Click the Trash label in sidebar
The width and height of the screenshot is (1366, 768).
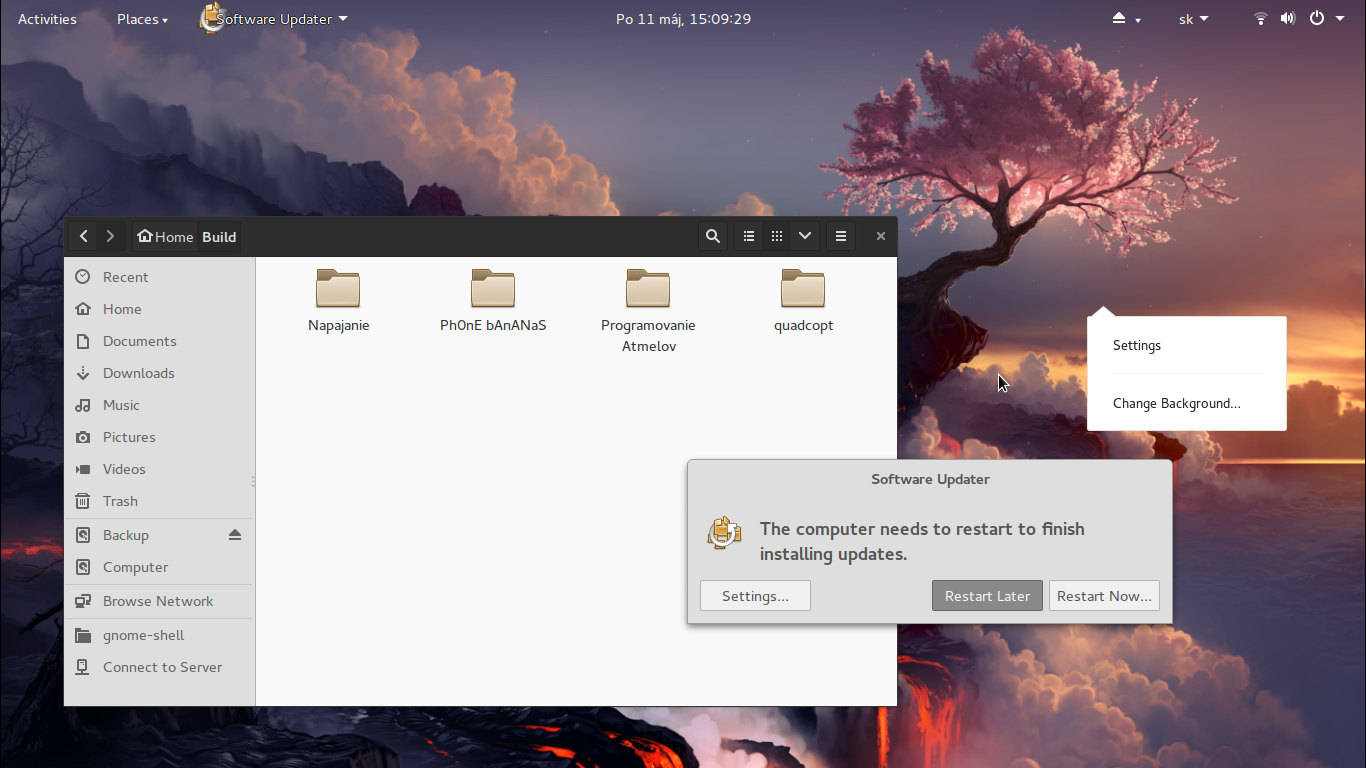pyautogui.click(x=120, y=501)
